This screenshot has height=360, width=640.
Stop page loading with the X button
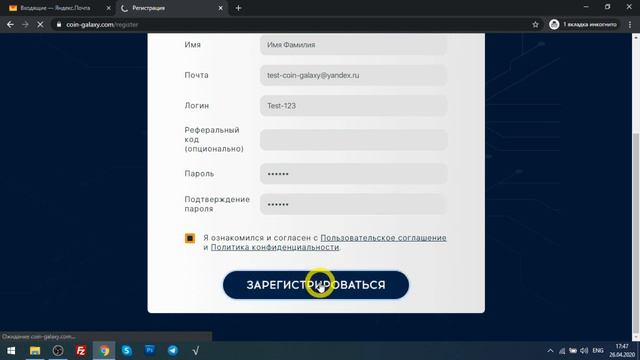coord(40,24)
